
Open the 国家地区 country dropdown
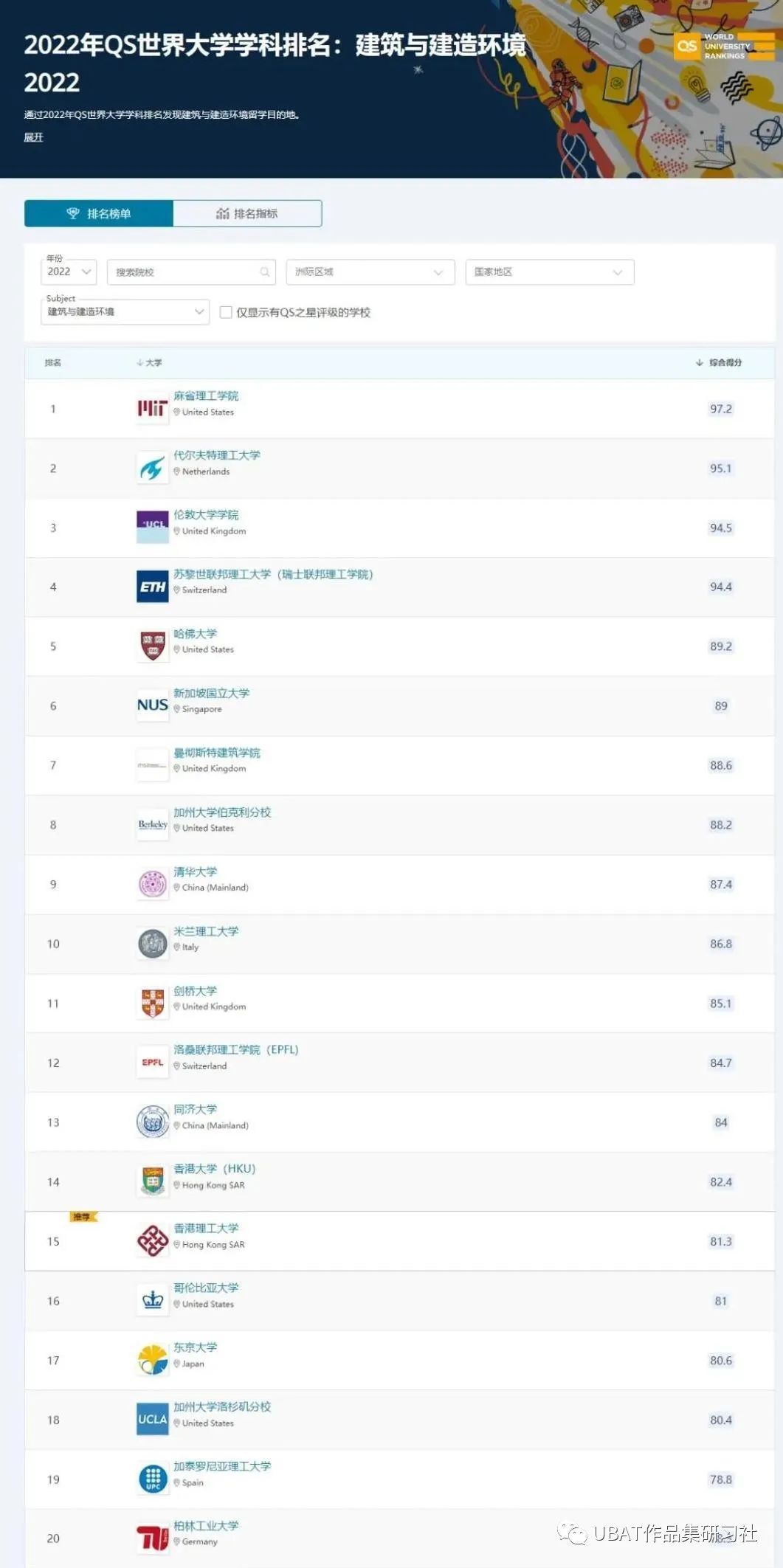549,272
